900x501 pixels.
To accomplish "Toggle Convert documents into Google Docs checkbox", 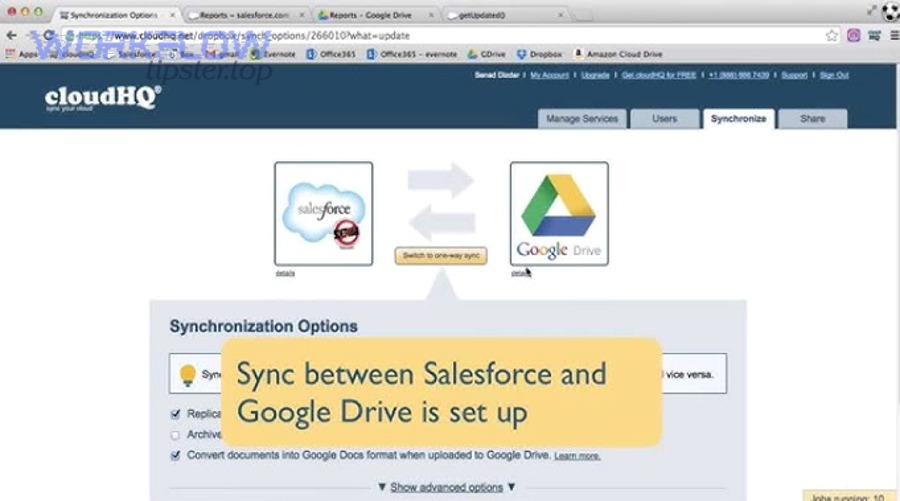I will pos(175,455).
